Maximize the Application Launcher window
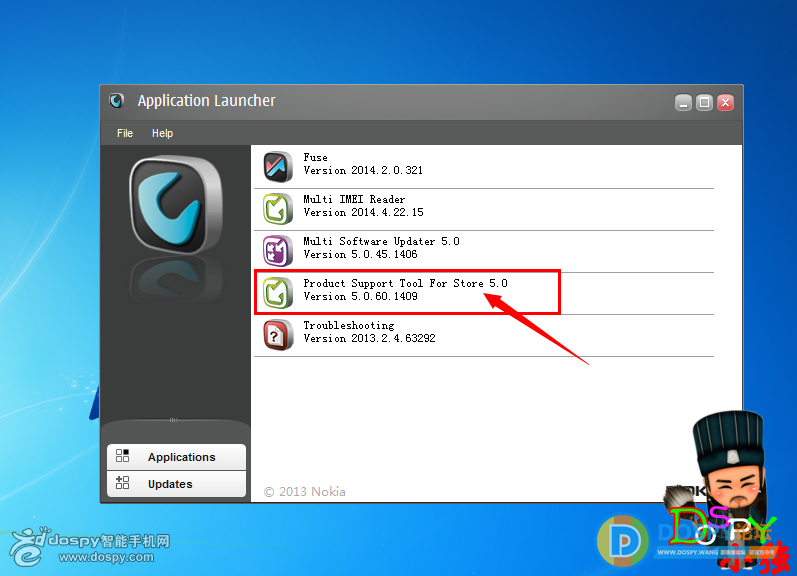The height and width of the screenshot is (576, 797). tap(704, 103)
